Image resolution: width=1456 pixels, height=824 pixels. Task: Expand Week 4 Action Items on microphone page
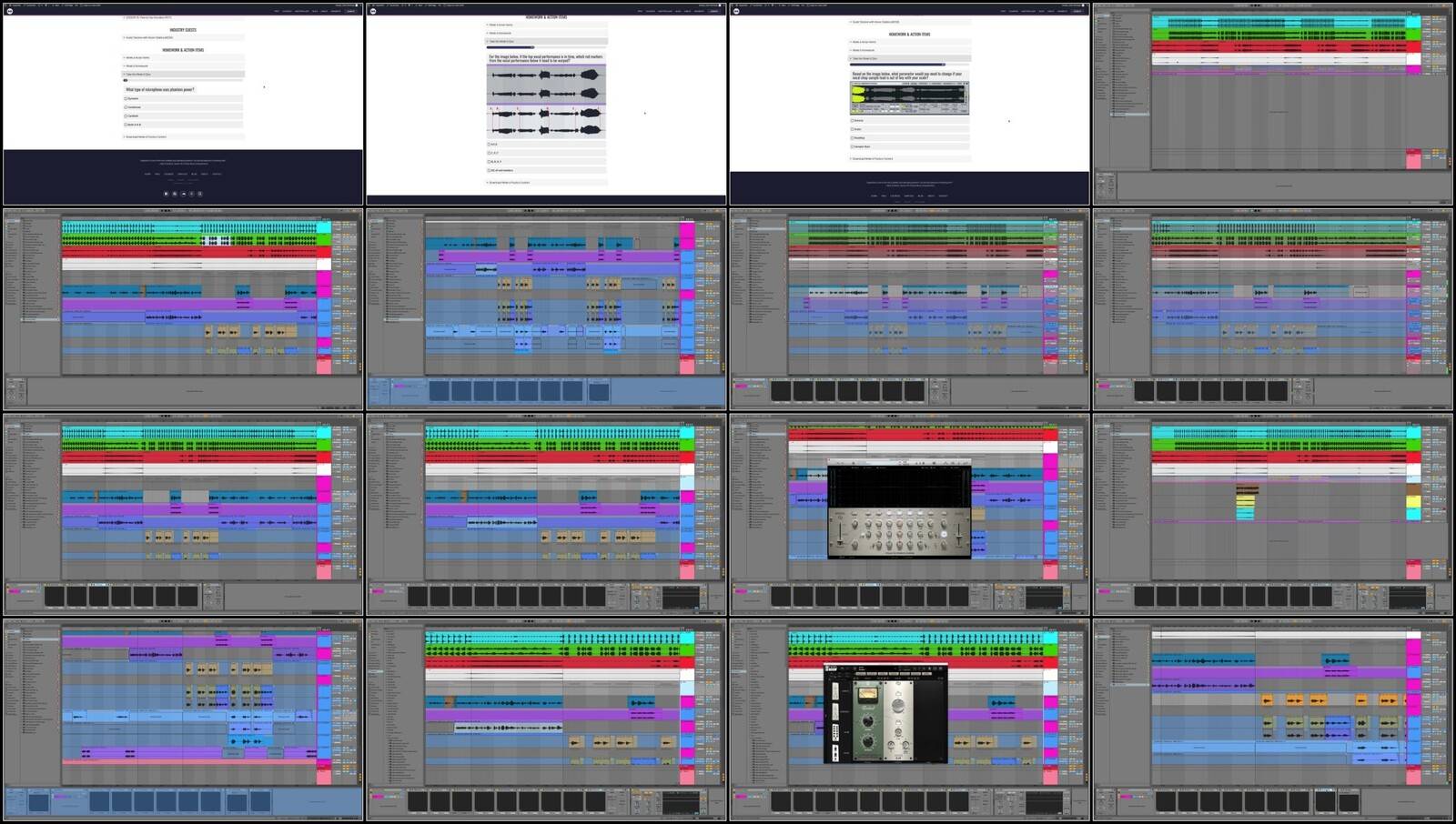click(137, 57)
